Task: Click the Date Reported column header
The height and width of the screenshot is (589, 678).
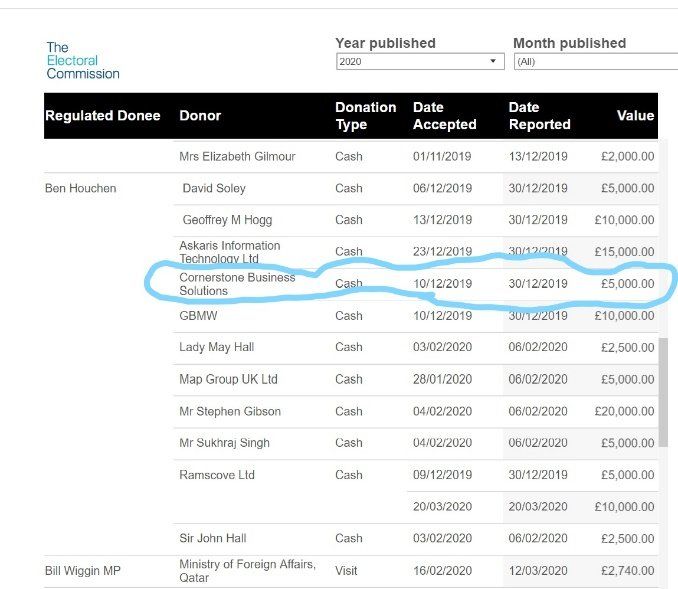Action: click(539, 116)
